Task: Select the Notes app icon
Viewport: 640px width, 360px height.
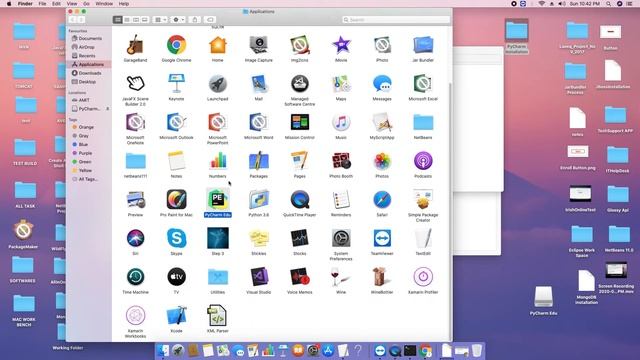Action: coord(176,161)
